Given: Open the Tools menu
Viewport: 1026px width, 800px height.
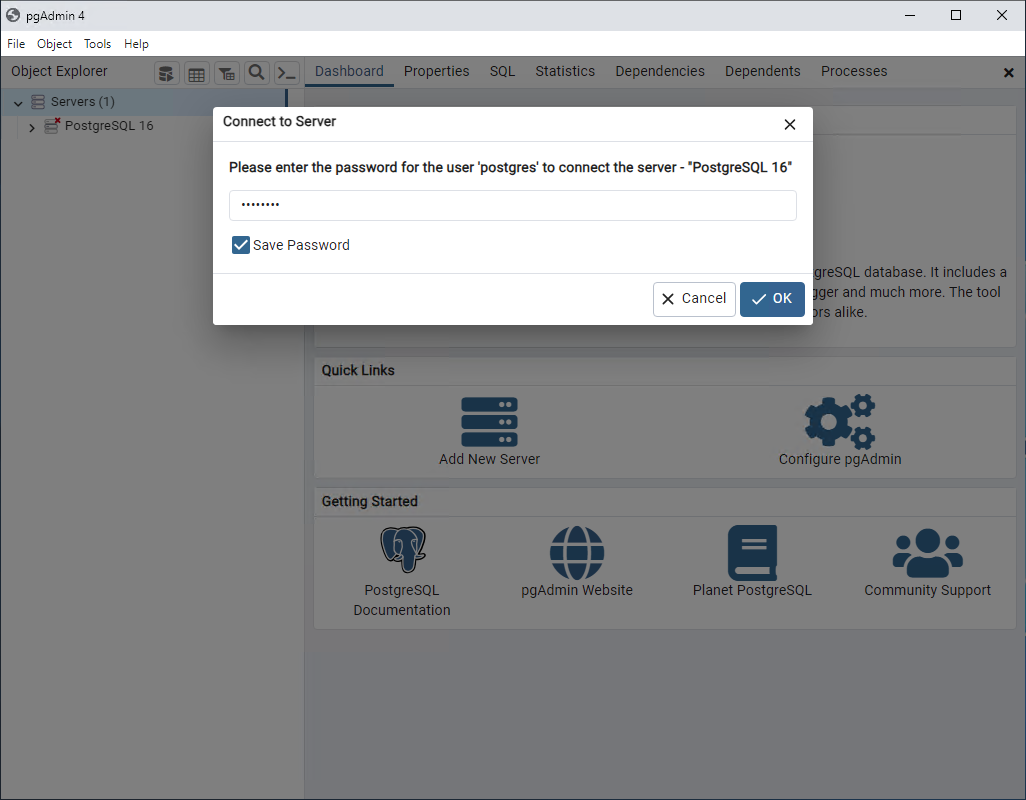Looking at the screenshot, I should pos(97,44).
